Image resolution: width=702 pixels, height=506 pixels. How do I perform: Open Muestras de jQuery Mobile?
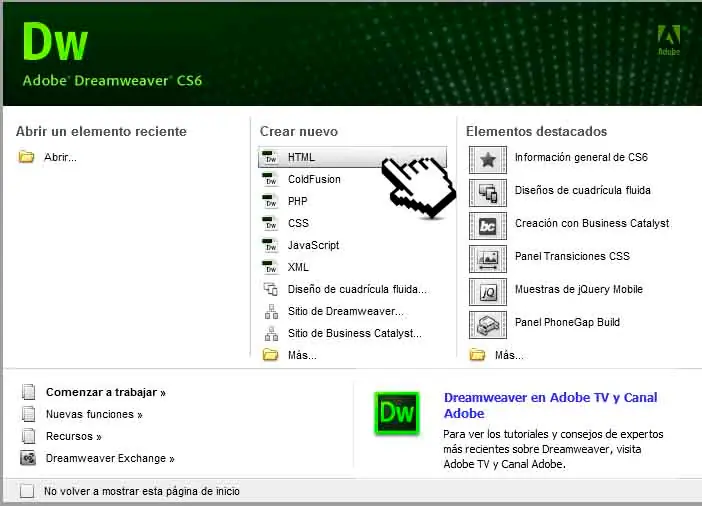(579, 289)
